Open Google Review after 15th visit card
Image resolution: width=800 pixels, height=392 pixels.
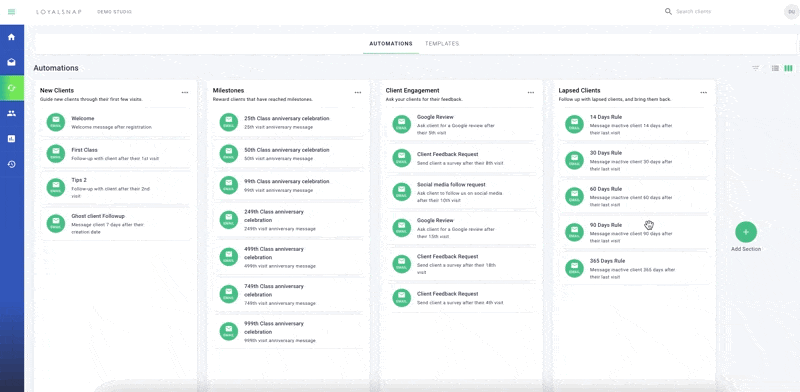(462, 228)
